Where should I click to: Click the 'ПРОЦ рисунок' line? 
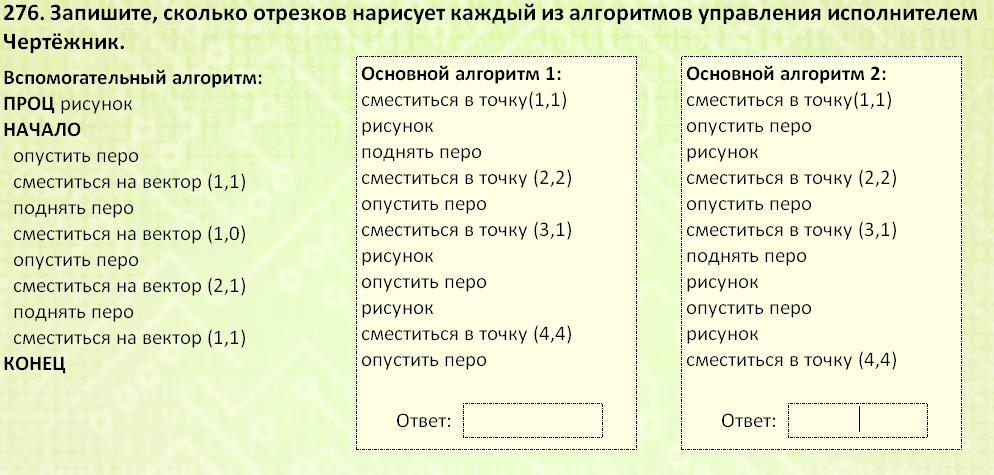click(x=68, y=104)
